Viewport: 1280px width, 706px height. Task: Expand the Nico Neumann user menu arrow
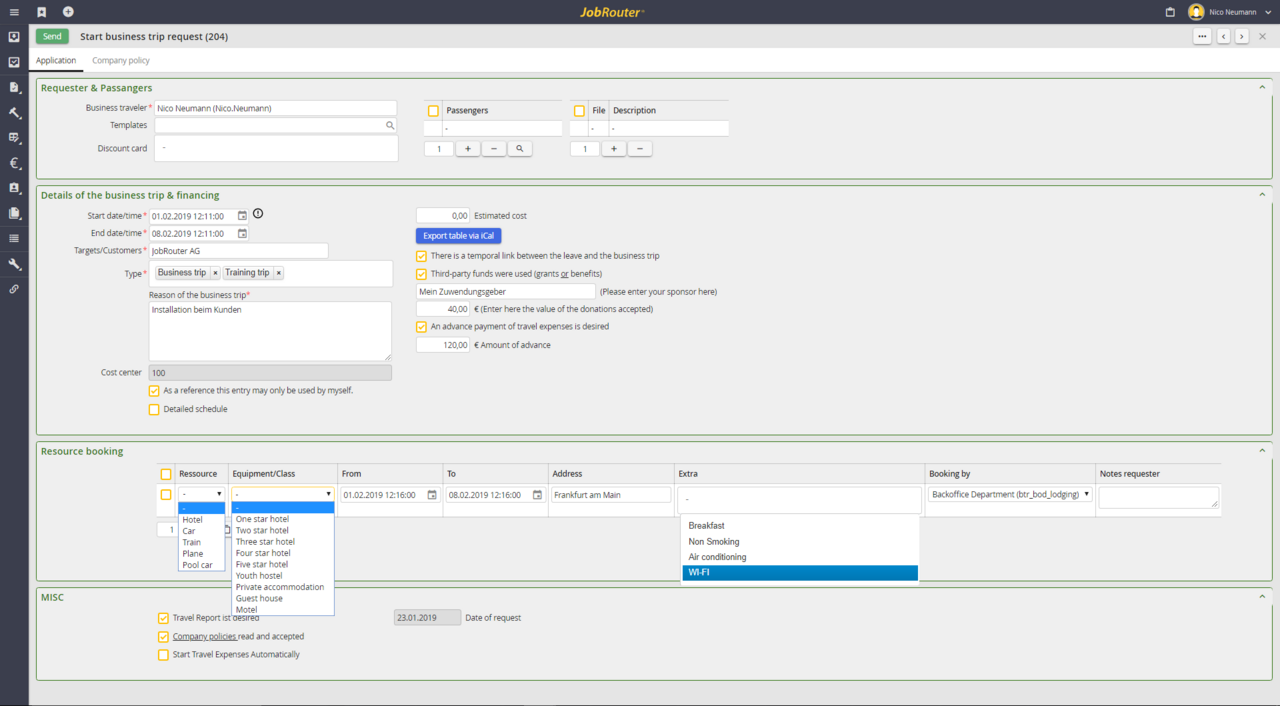click(x=1268, y=12)
